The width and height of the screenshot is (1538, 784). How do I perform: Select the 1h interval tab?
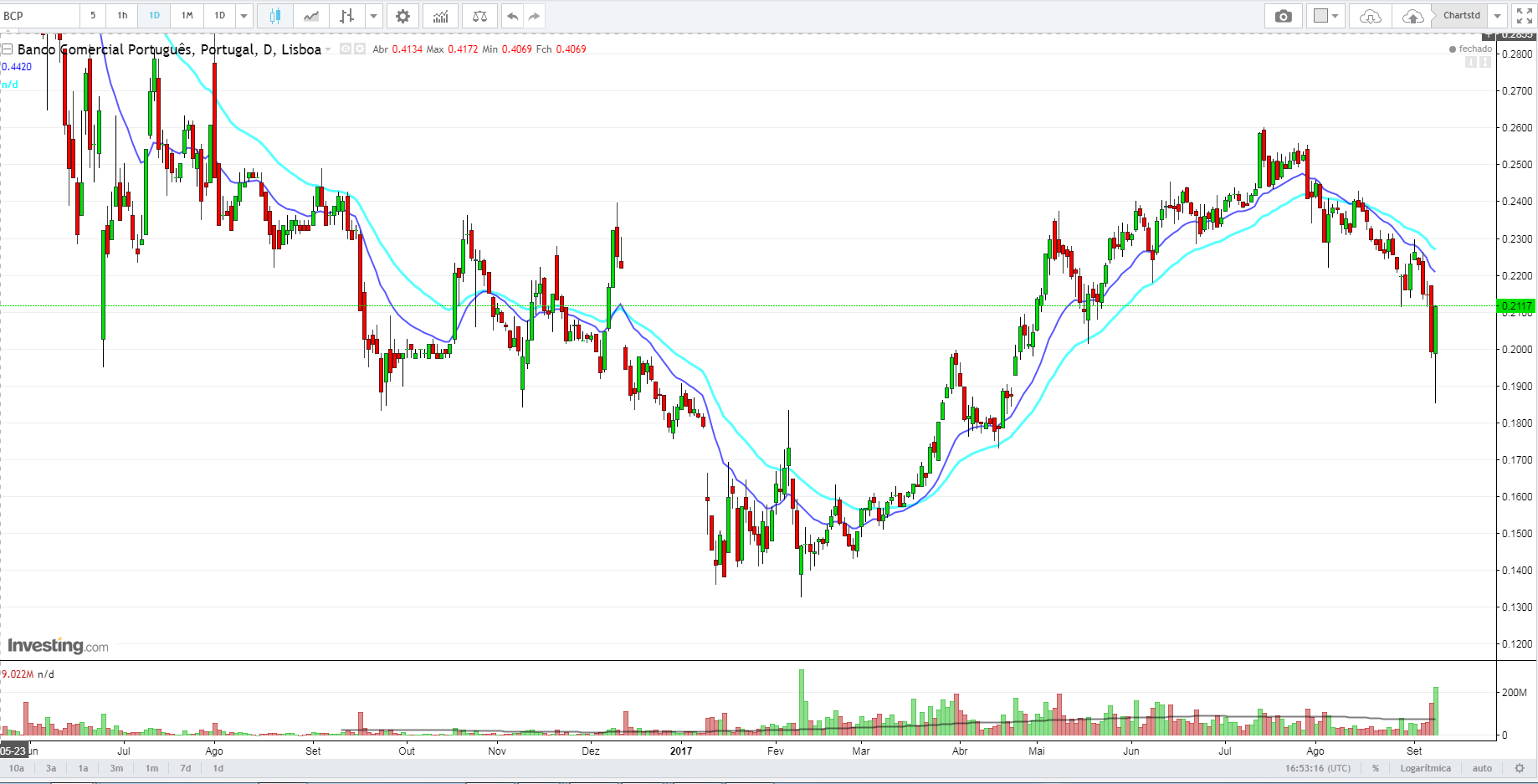122,16
